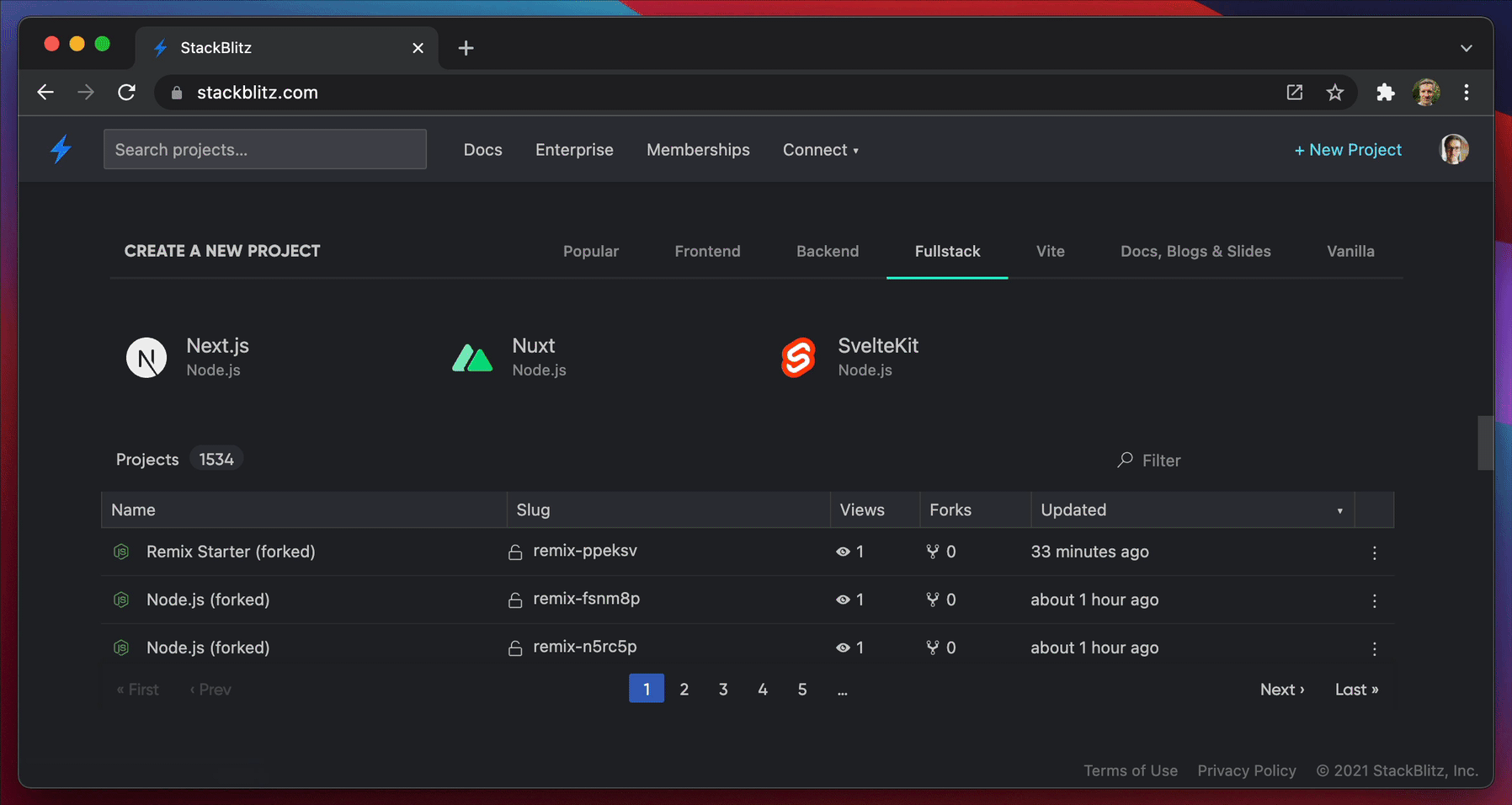Open the tab search chevron
The height and width of the screenshot is (805, 1512).
point(1467,48)
